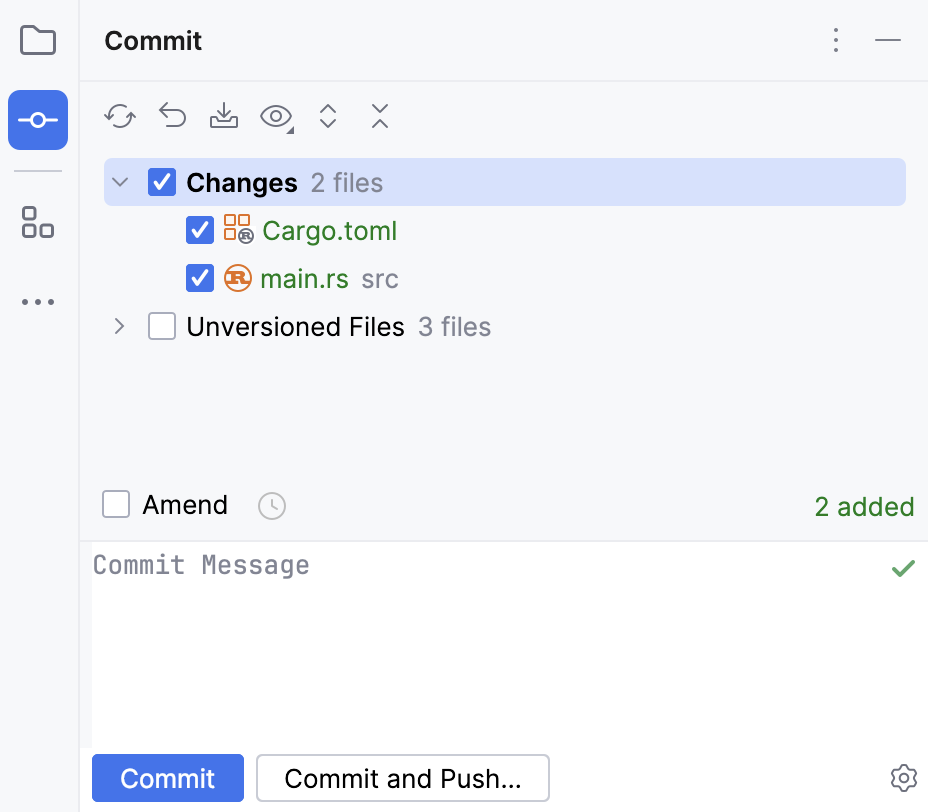Expand the Unversioned Files node
Image resolution: width=928 pixels, height=812 pixels.
click(118, 326)
